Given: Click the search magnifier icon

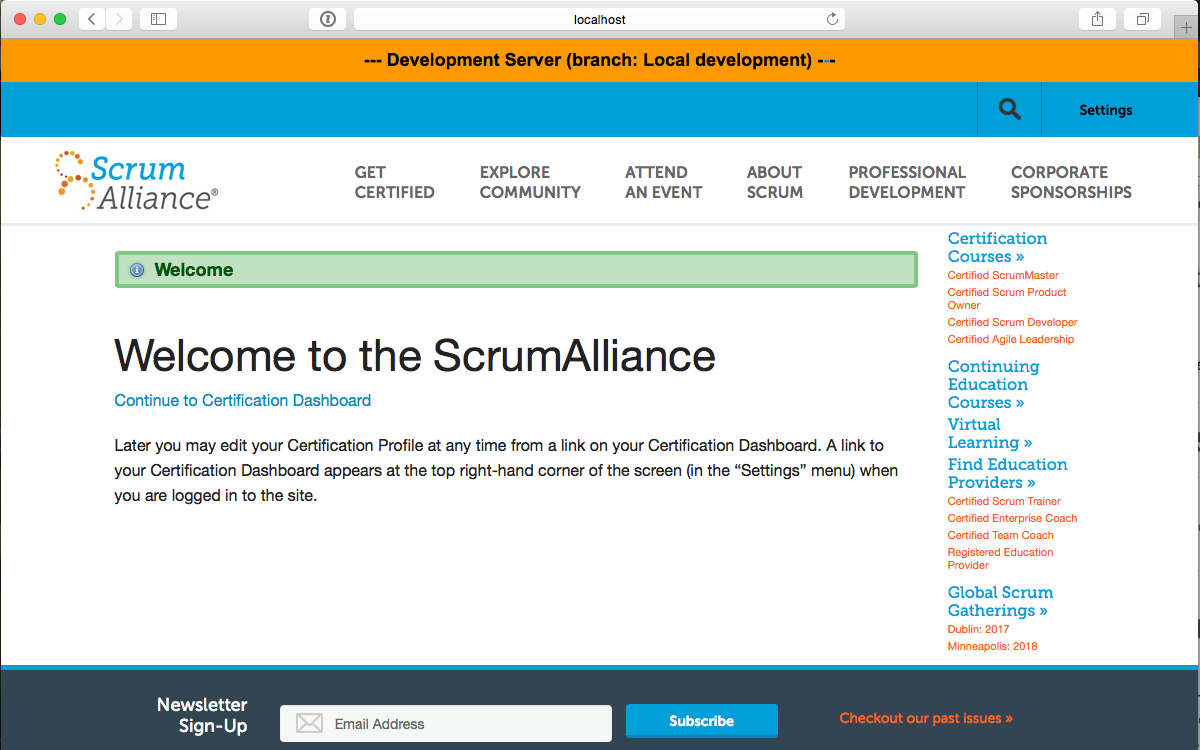Looking at the screenshot, I should tap(1010, 109).
